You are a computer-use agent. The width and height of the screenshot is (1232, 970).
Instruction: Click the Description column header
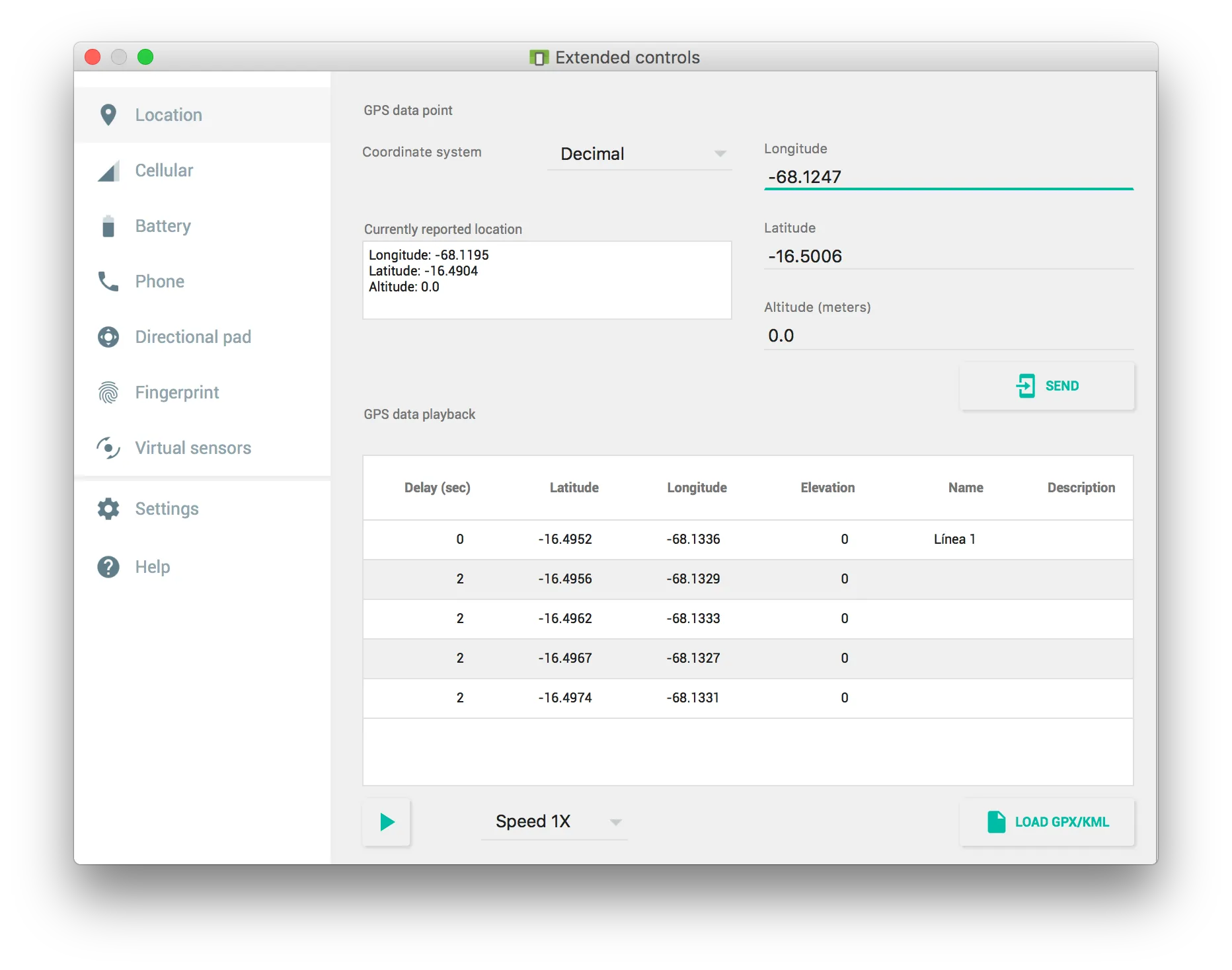pos(1081,488)
